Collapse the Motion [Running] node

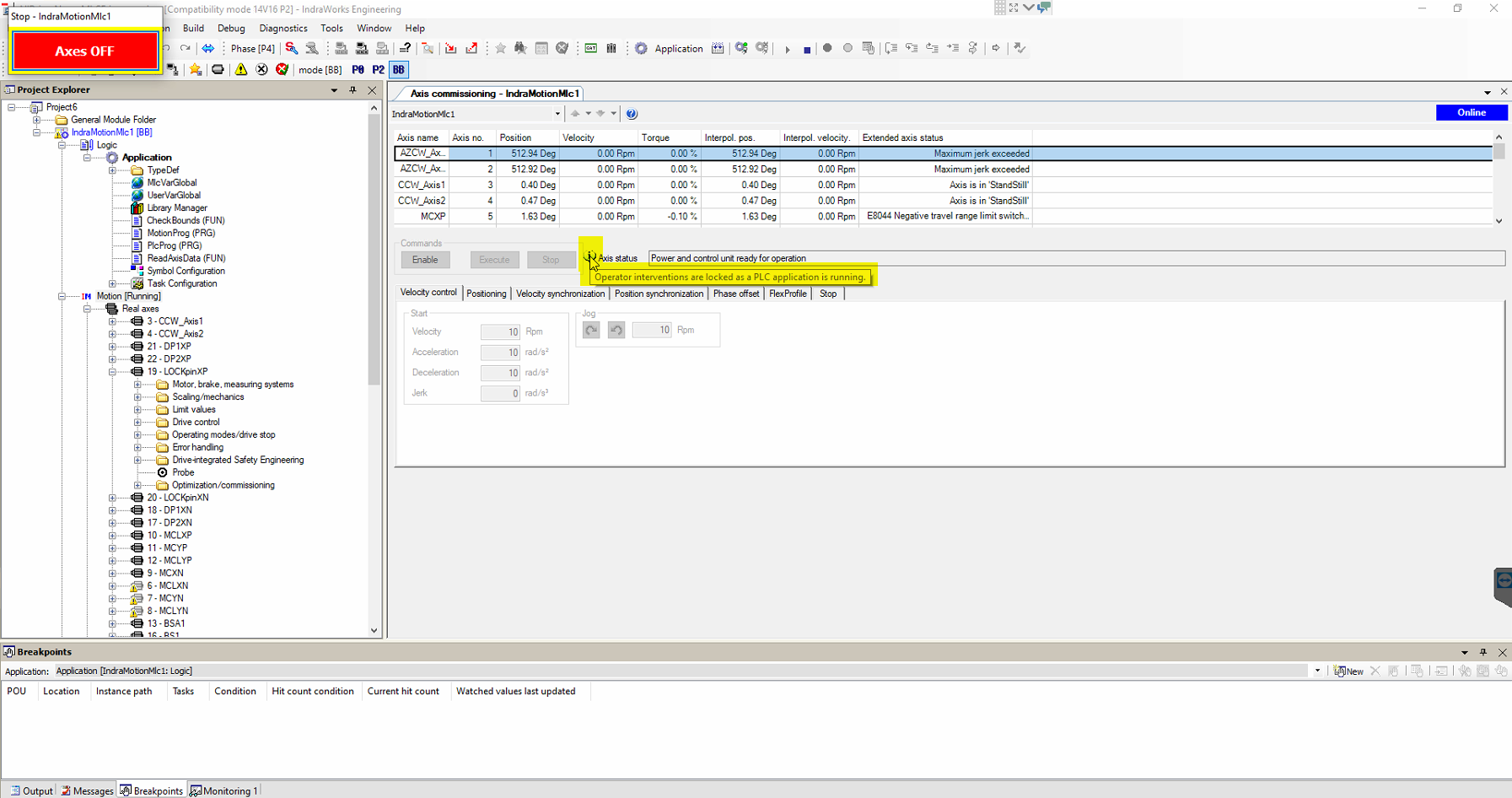(62, 296)
